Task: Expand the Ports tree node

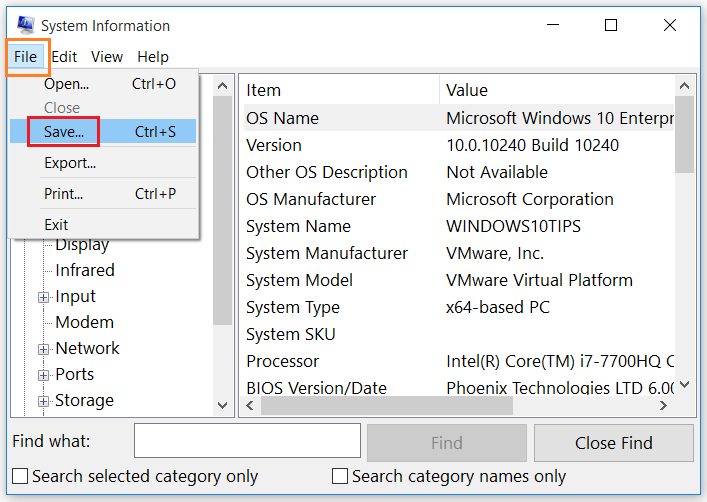Action: [x=43, y=375]
